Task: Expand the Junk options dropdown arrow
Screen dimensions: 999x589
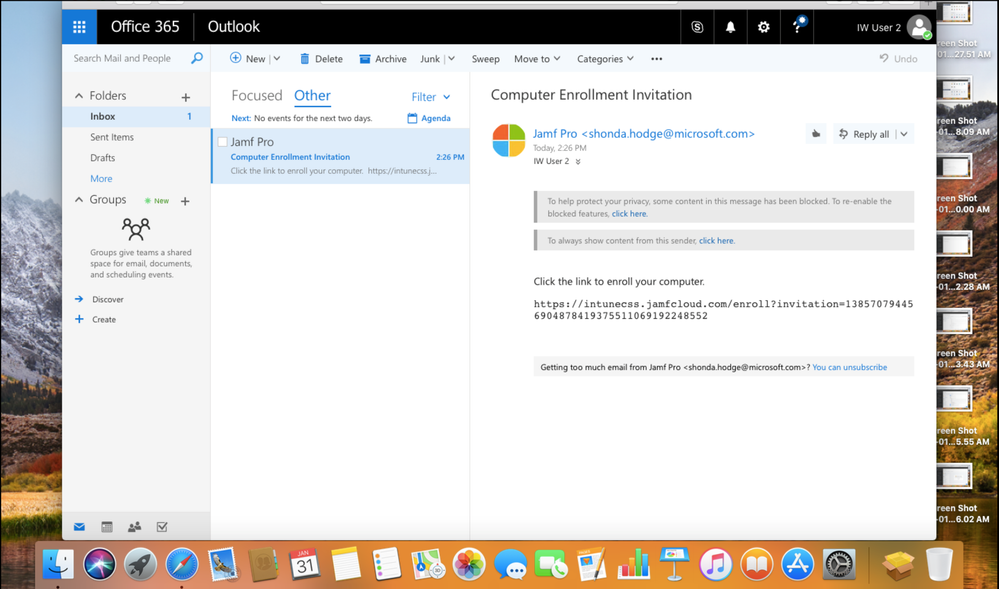Action: coord(451,59)
